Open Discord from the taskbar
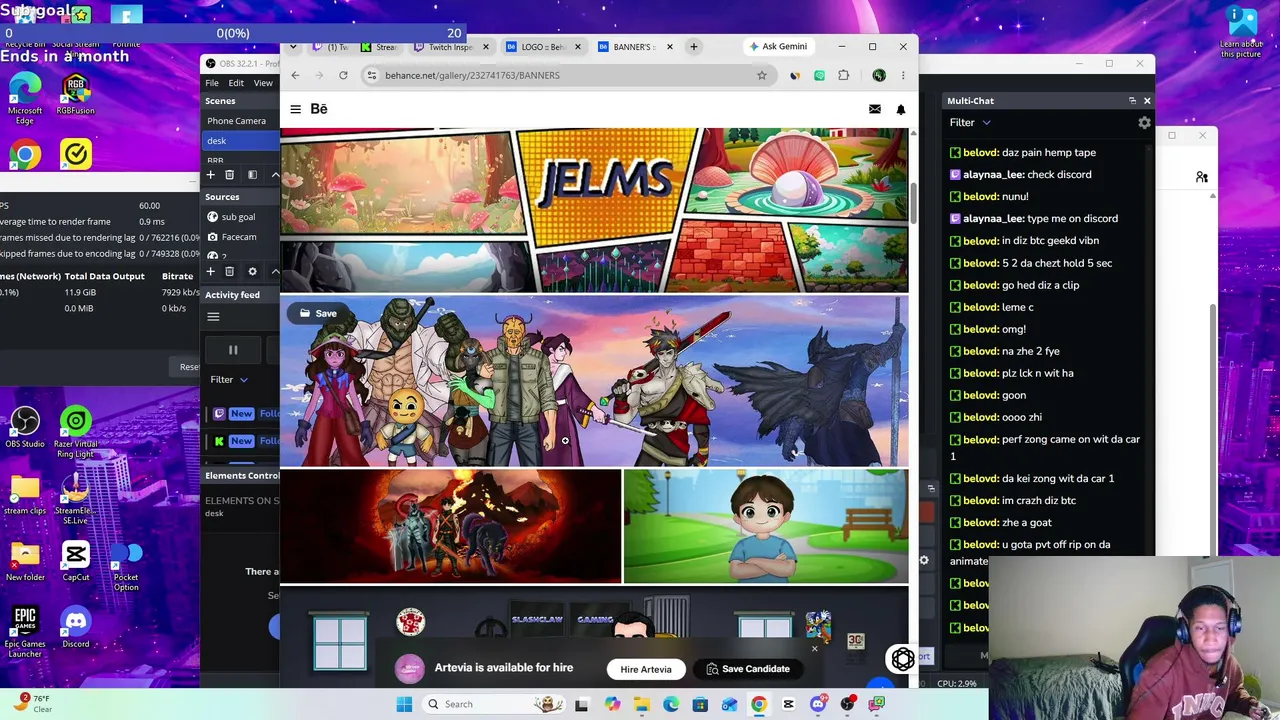The image size is (1280, 720). (818, 704)
